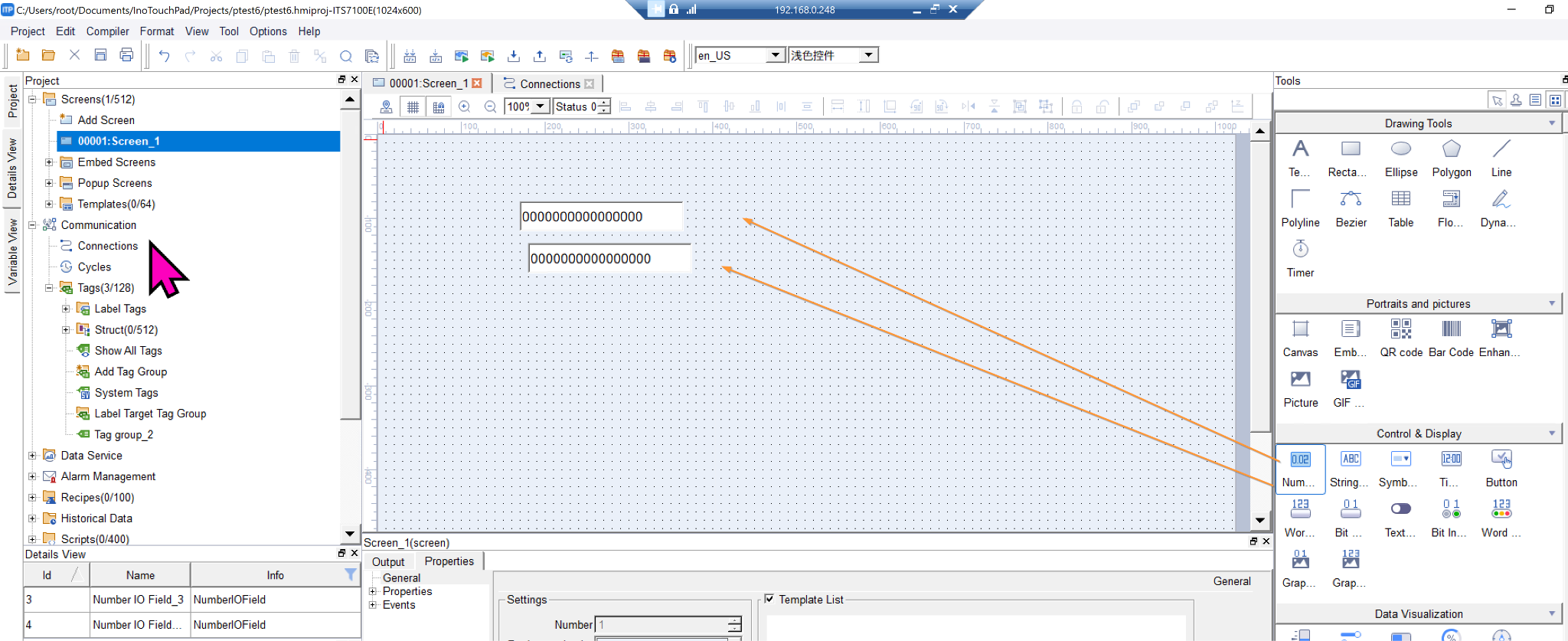Switch to the Connections tab
The height and width of the screenshot is (641, 1568).
click(549, 83)
